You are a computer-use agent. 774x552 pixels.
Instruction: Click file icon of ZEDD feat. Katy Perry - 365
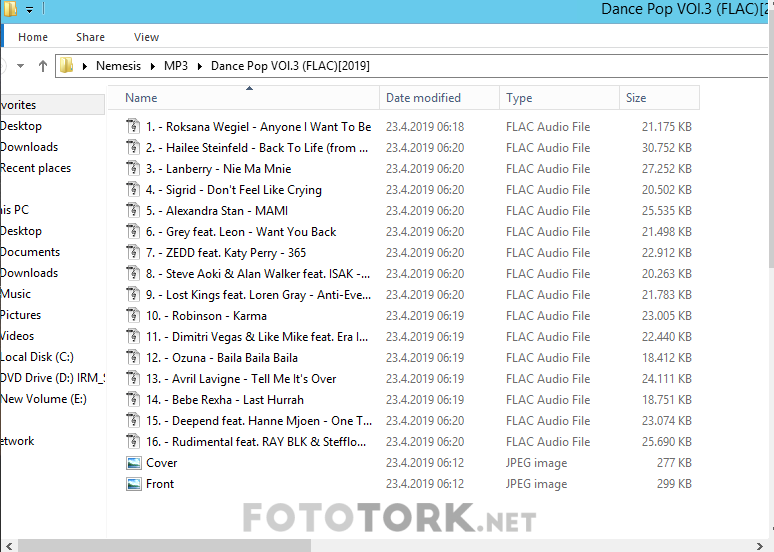pos(133,252)
